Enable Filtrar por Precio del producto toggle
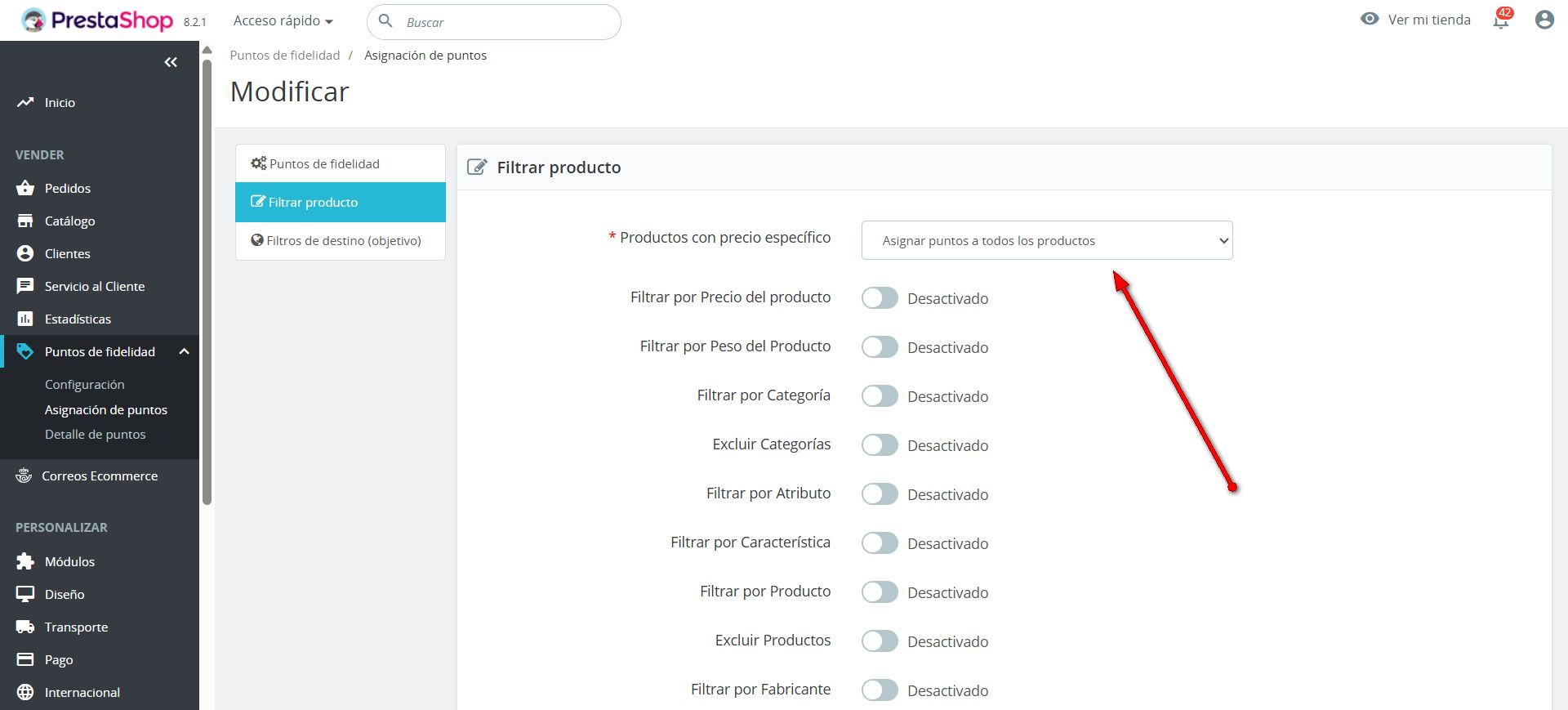This screenshot has height=710, width=1568. [880, 298]
